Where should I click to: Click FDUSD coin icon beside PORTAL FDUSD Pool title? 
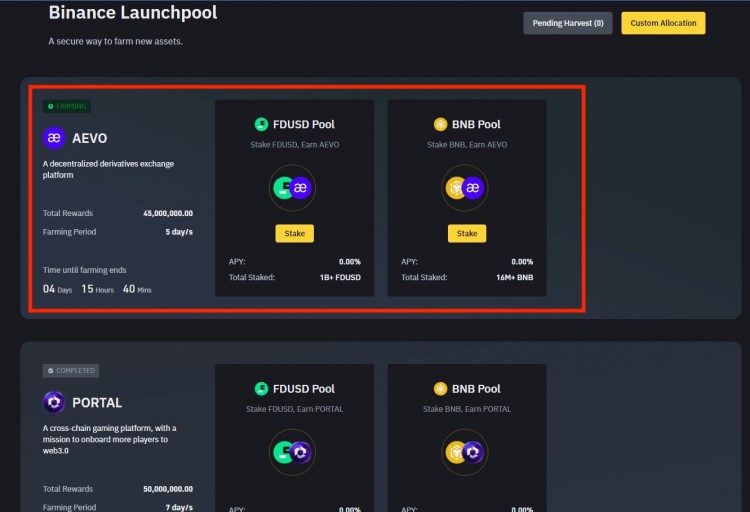click(261, 389)
